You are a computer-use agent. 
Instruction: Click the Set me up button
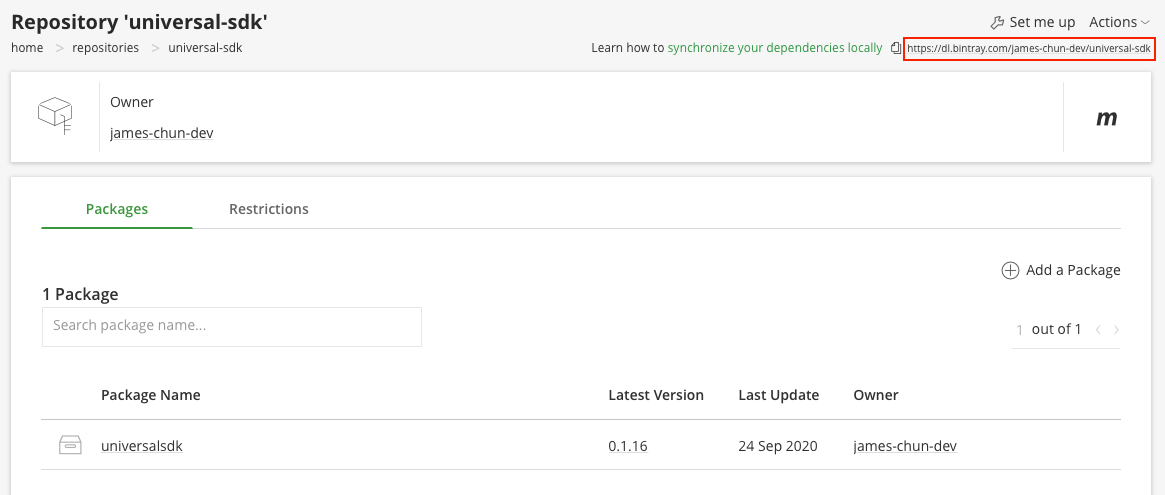1033,22
